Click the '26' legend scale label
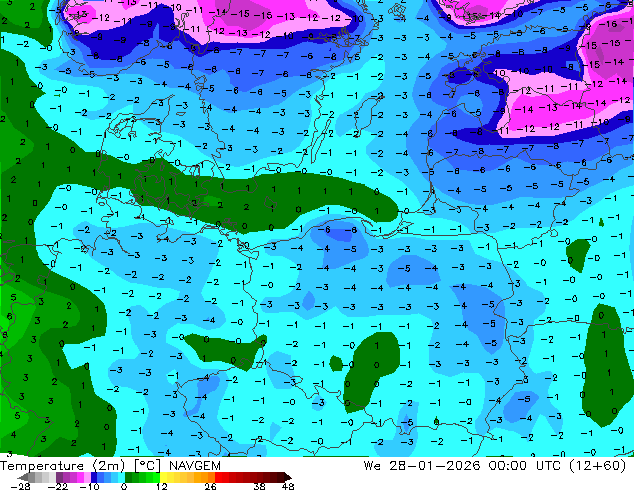The width and height of the screenshot is (634, 490). 210,486
